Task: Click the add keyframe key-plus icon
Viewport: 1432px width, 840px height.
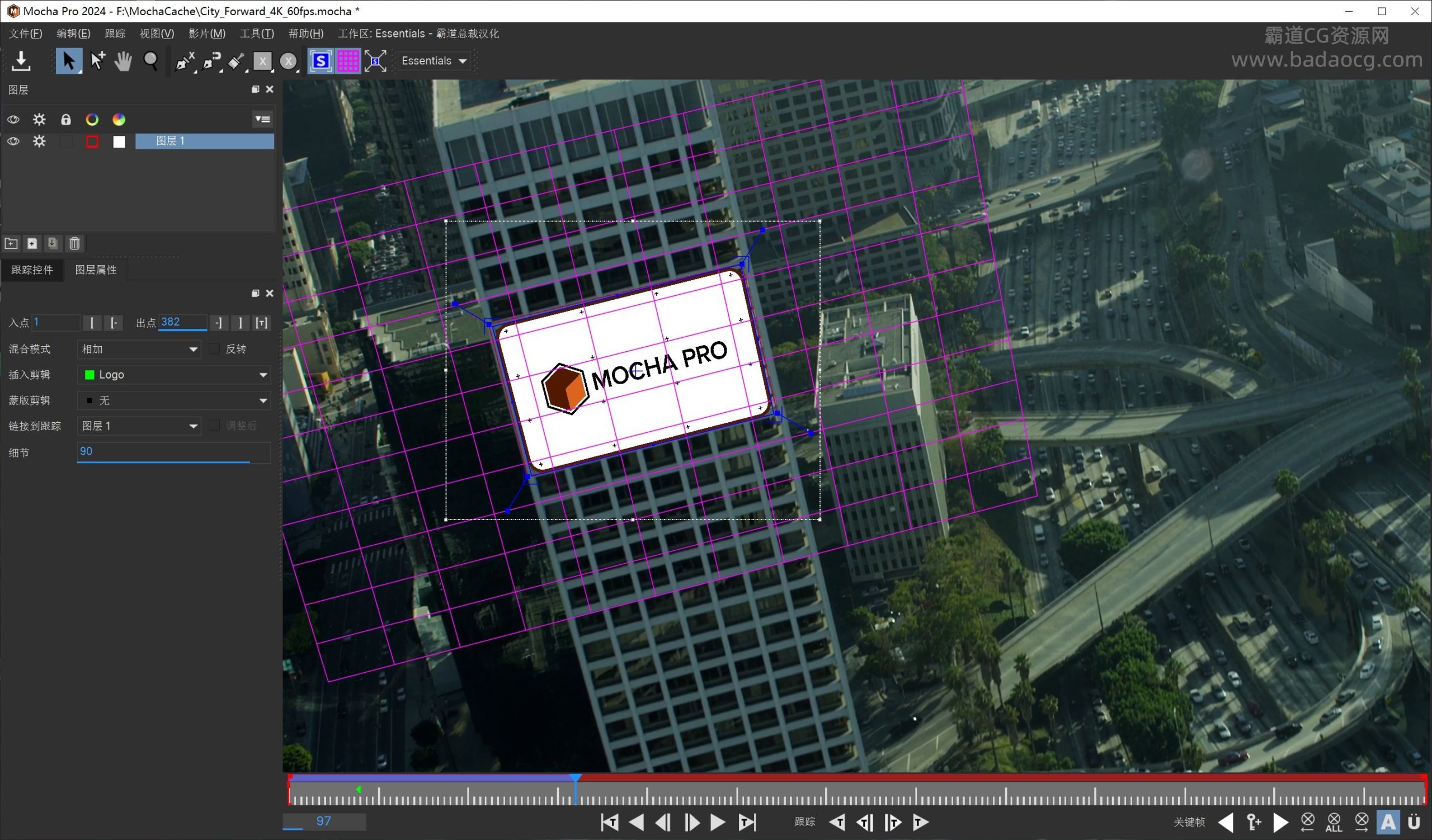Action: (1254, 822)
